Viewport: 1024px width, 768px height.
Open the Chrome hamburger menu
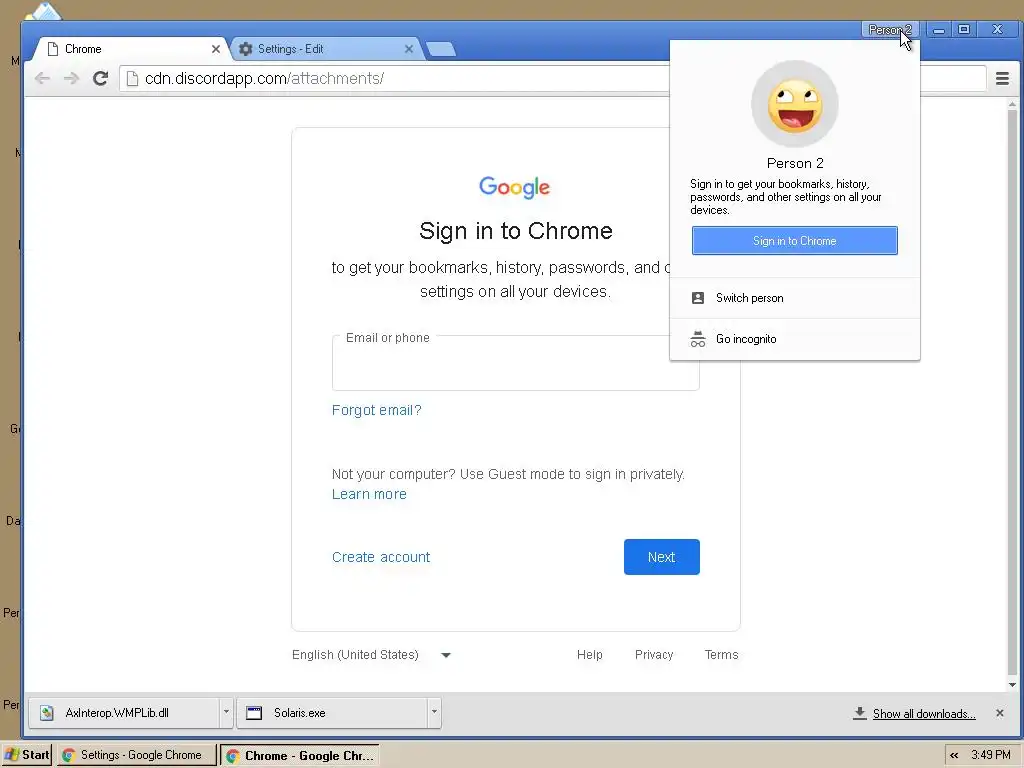click(1002, 78)
